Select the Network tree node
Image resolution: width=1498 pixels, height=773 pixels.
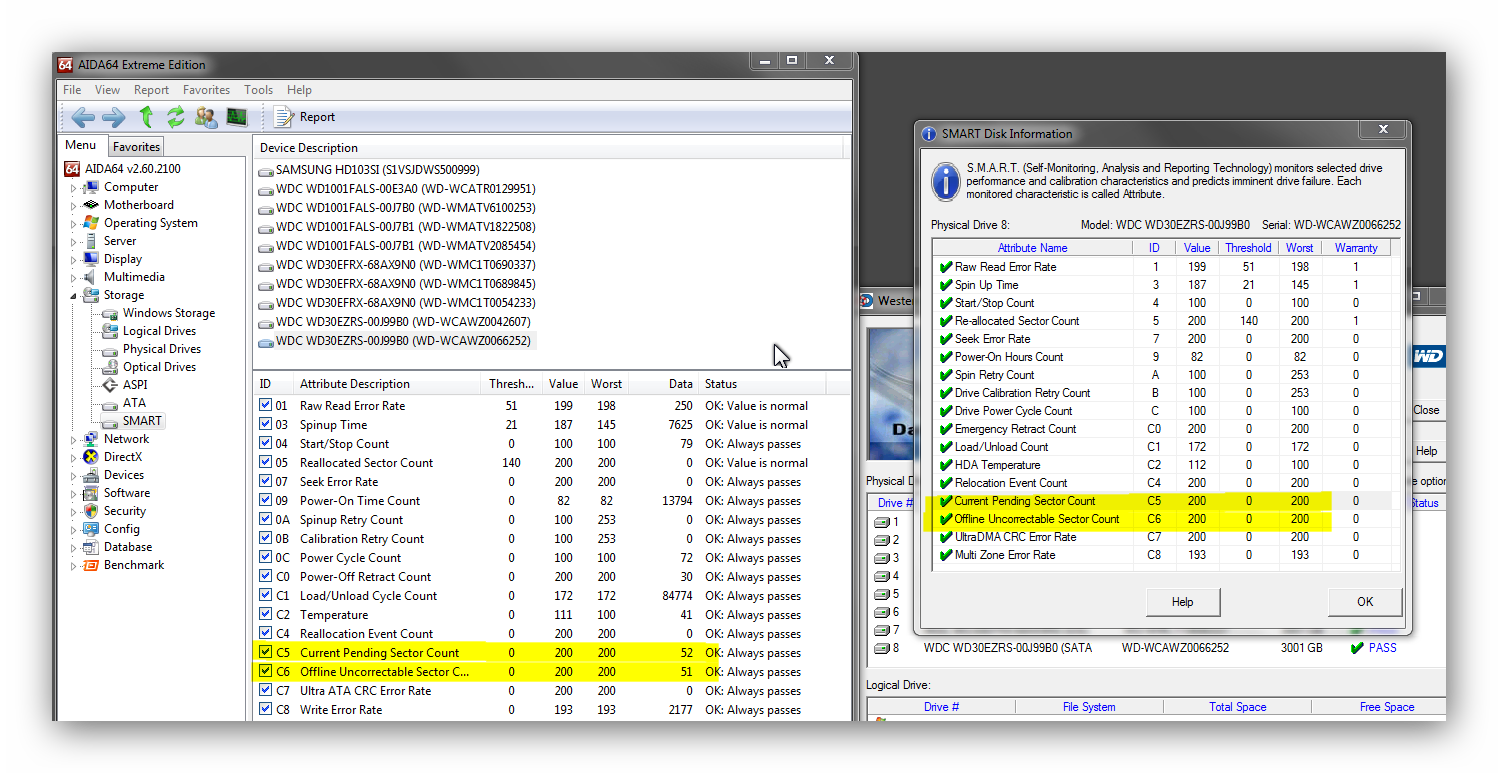[126, 439]
